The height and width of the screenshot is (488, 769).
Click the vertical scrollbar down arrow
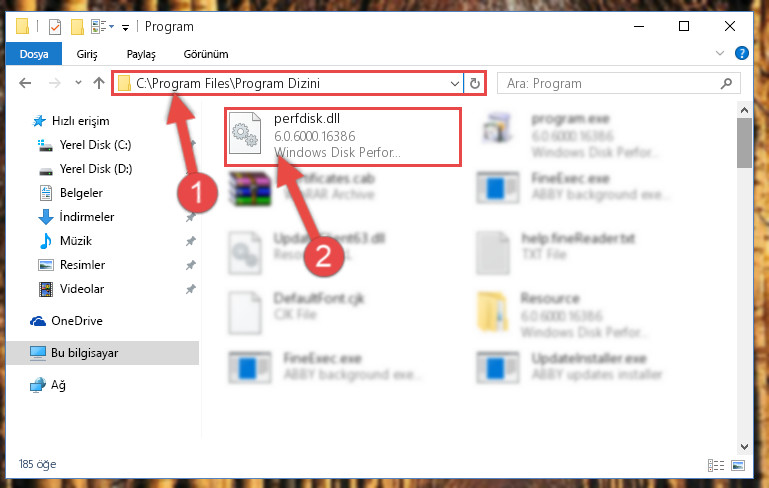pos(744,447)
